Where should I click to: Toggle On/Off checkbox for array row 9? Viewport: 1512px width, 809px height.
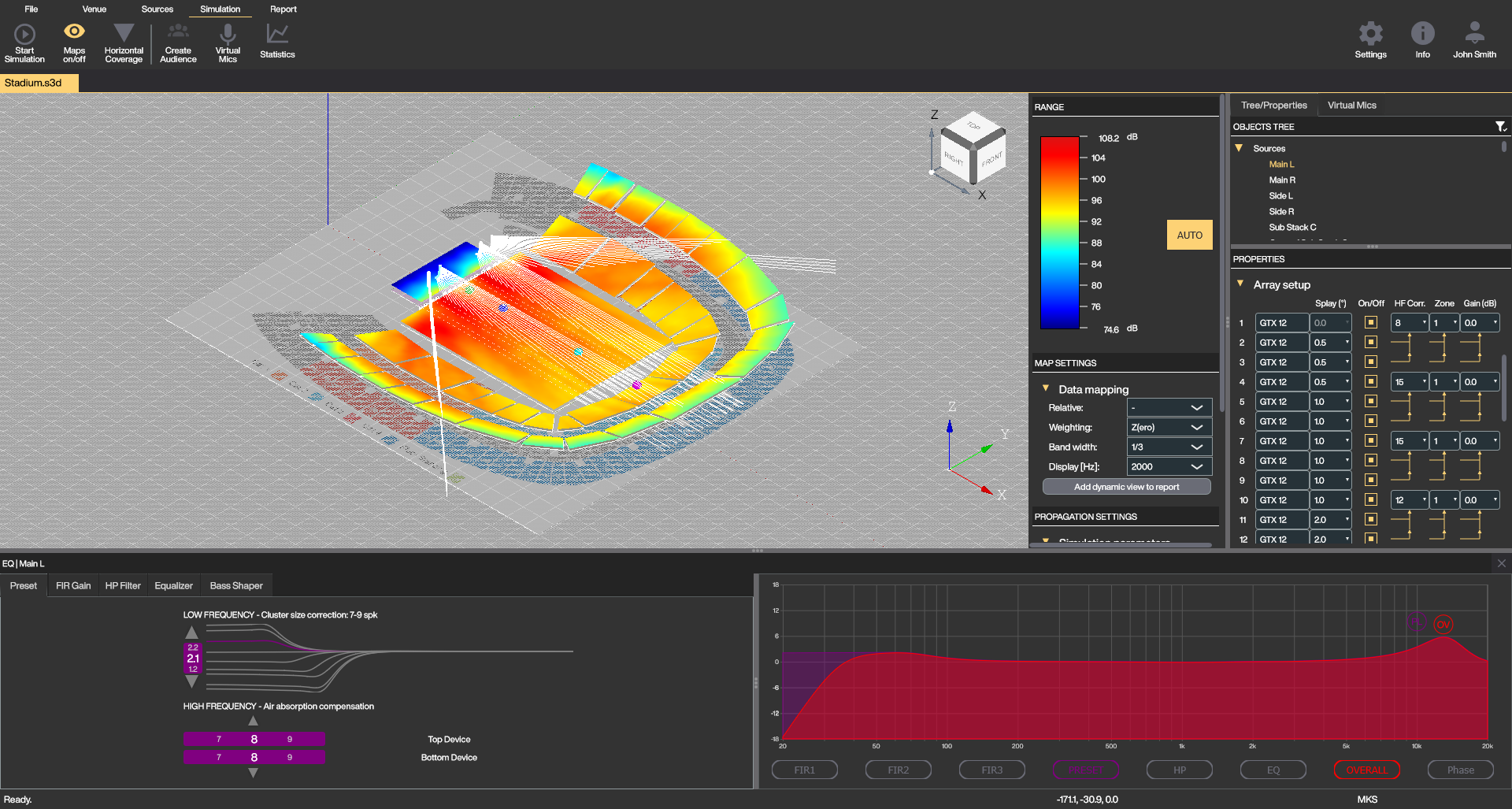(1371, 481)
